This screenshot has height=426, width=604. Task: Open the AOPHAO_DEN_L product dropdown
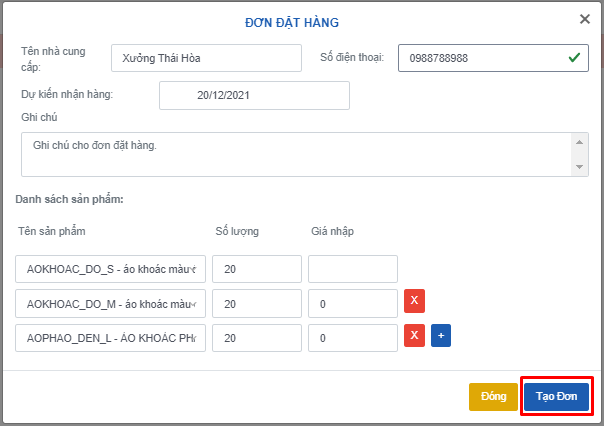110,338
